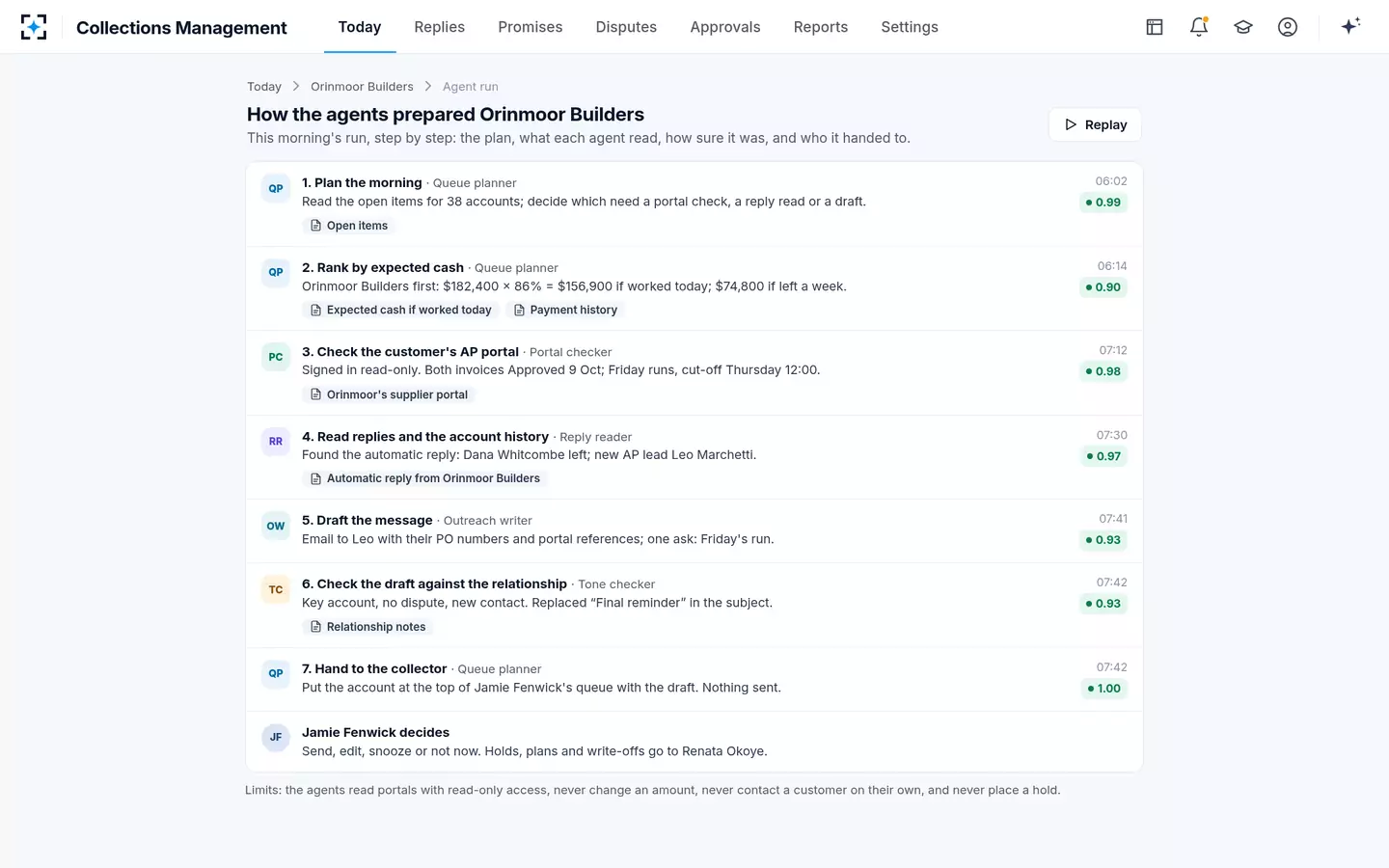Open the sparkle AI assistant icon
The height and width of the screenshot is (868, 1389).
click(x=1350, y=26)
